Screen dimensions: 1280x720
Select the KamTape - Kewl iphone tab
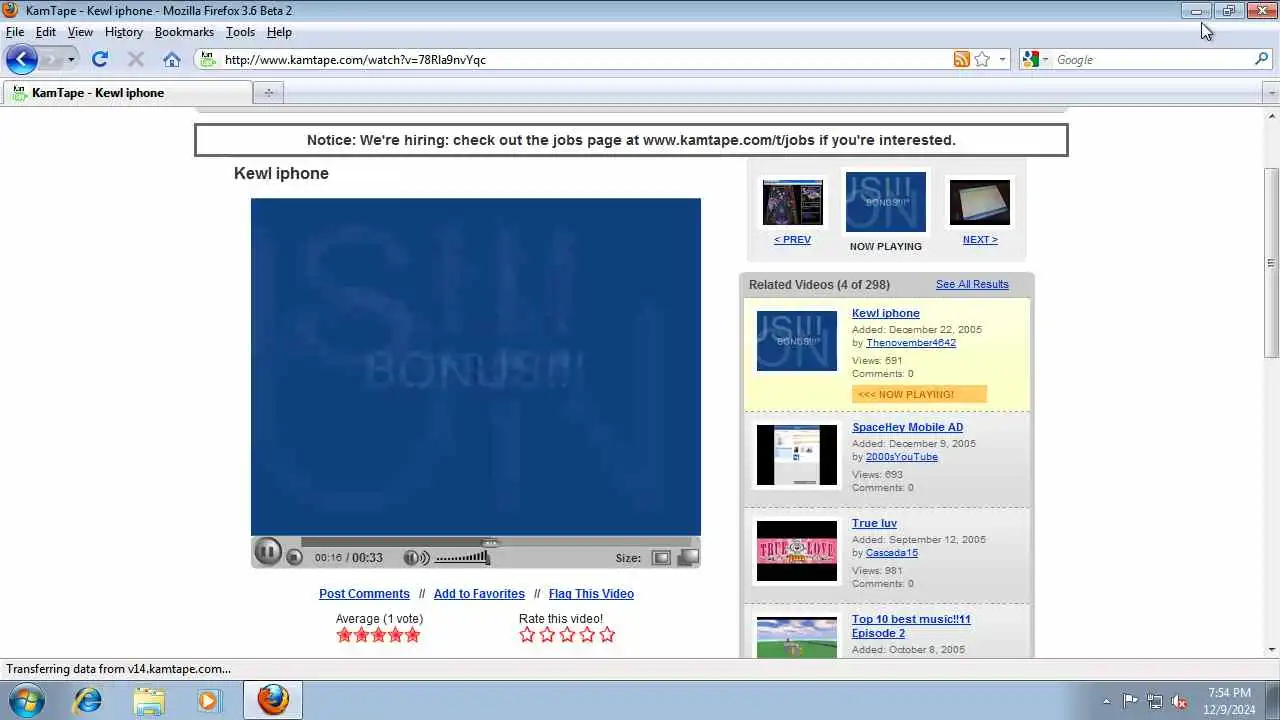click(x=127, y=93)
